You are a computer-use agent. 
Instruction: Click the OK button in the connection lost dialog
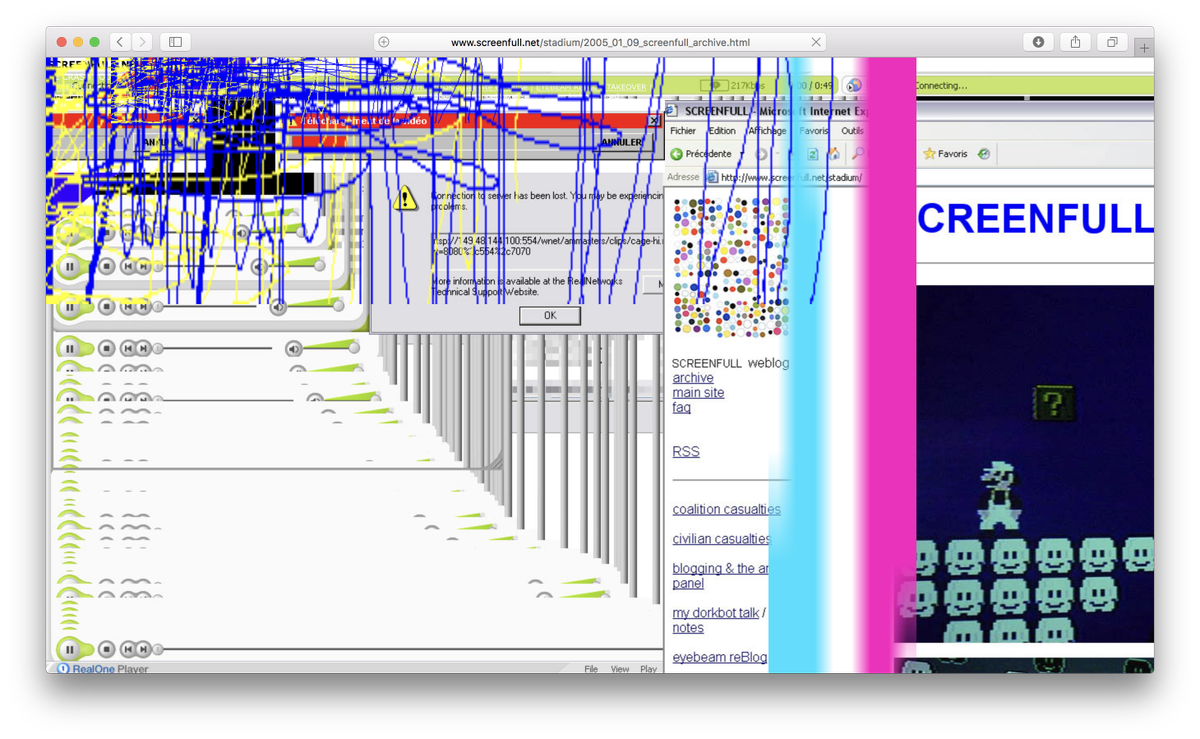pyautogui.click(x=550, y=315)
